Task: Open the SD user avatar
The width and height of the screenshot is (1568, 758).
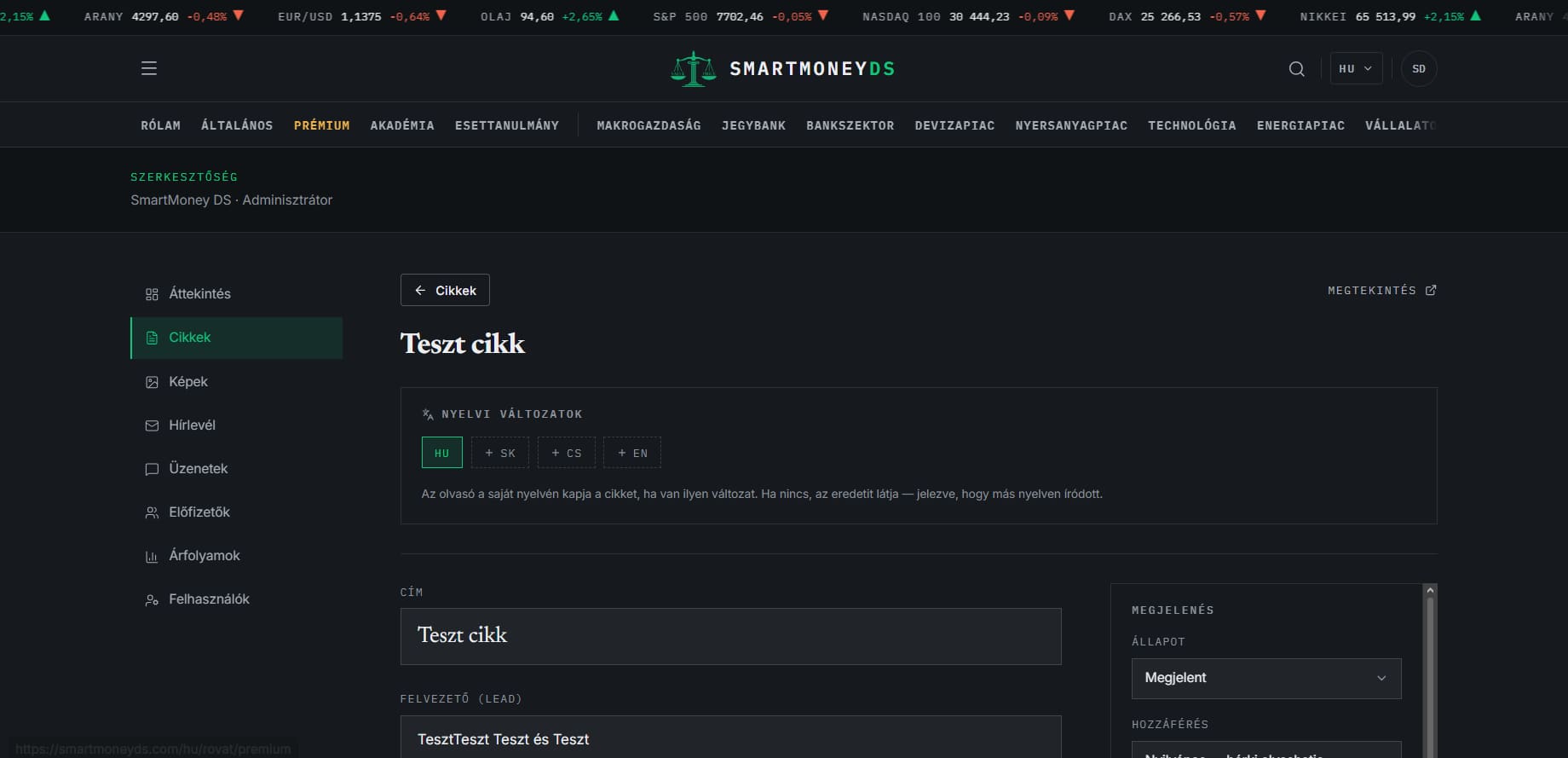Action: point(1419,69)
